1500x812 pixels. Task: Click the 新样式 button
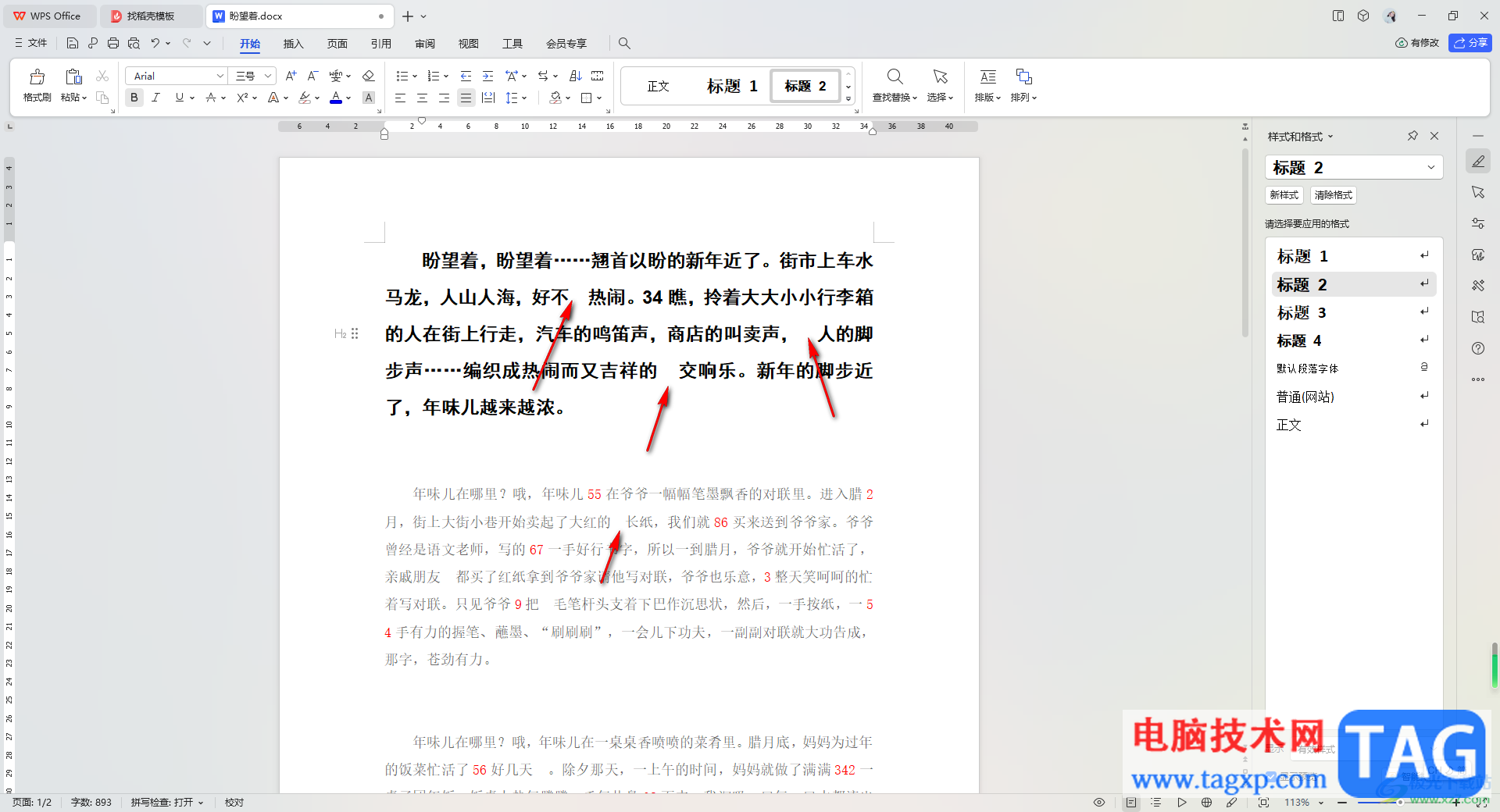tap(1284, 195)
